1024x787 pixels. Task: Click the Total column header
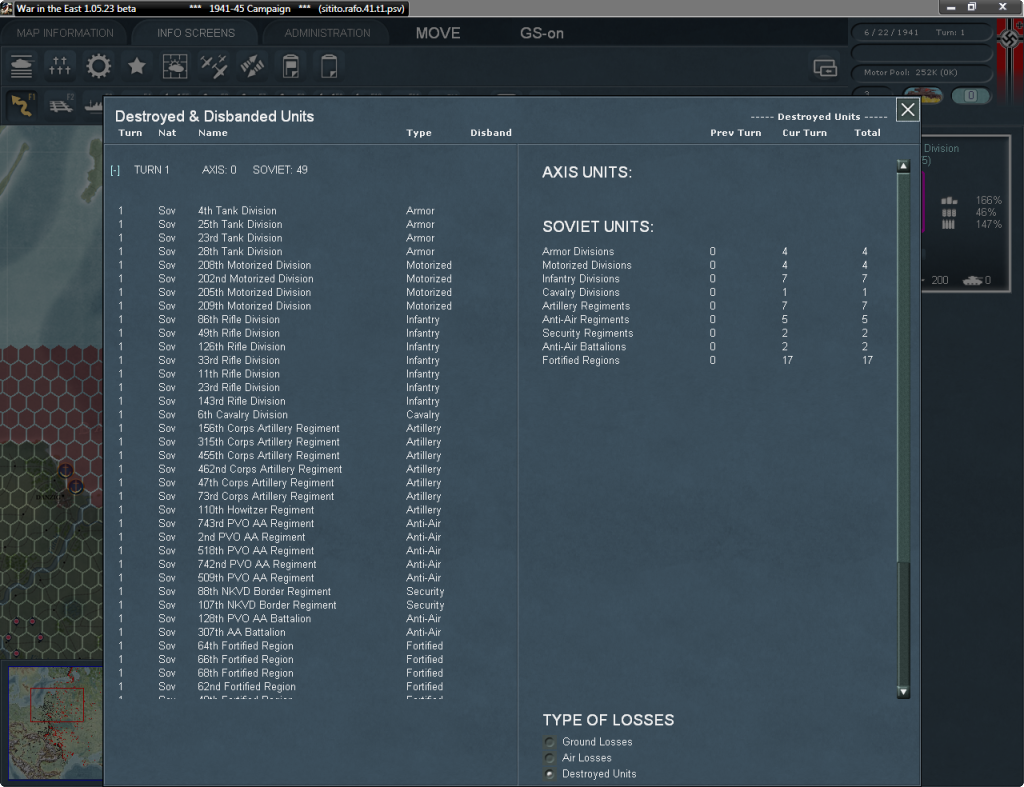[867, 133]
